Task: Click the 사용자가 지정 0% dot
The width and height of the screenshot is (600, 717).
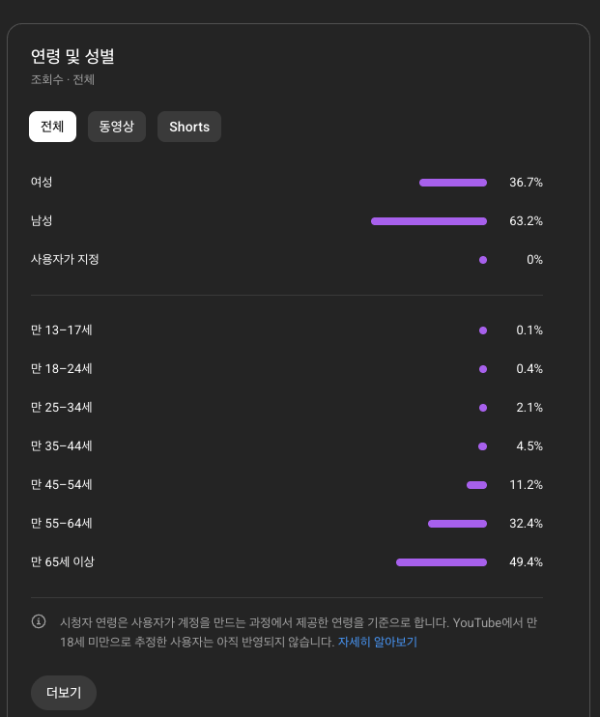Action: coord(483,260)
